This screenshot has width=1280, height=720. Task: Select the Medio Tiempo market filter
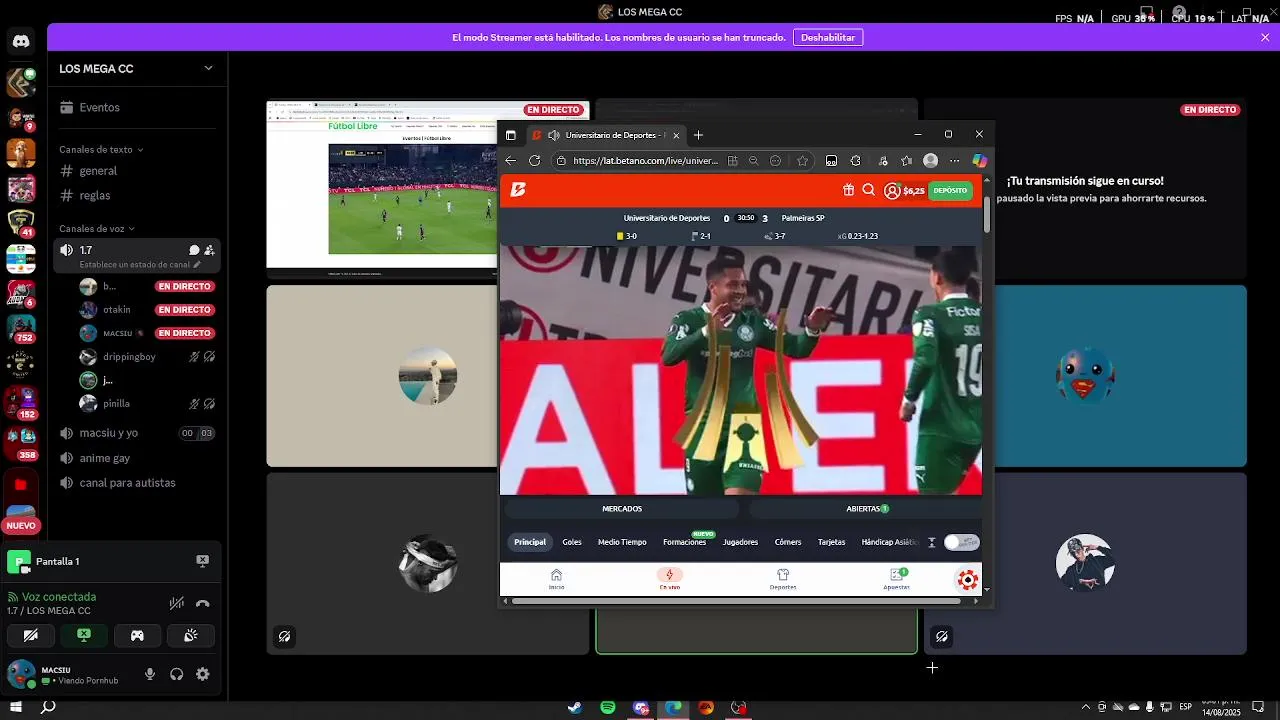pos(622,542)
